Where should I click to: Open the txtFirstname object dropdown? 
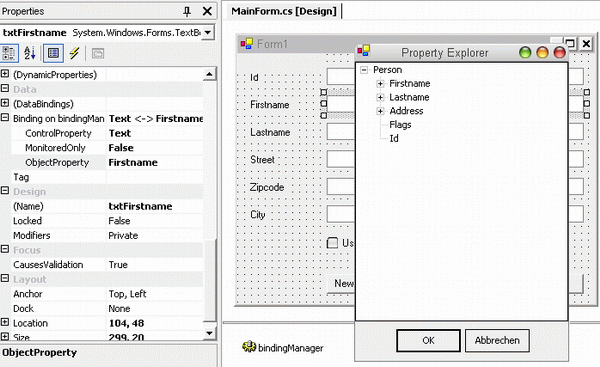click(207, 33)
